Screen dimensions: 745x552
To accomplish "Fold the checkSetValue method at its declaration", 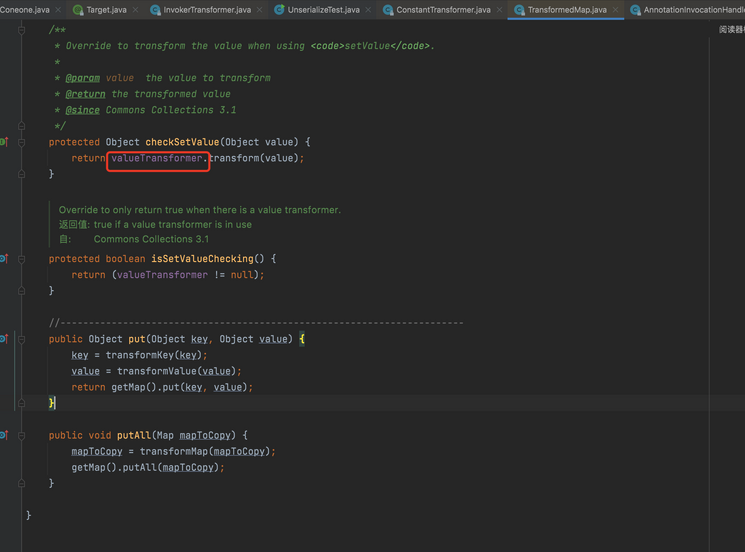I will 21,142.
